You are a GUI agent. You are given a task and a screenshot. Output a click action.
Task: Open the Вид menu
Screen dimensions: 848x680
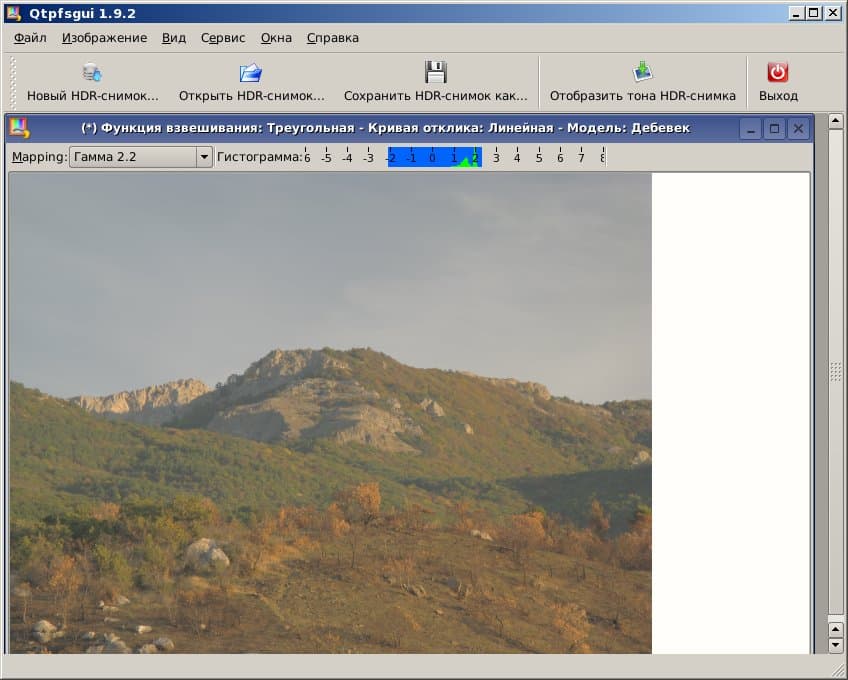174,38
